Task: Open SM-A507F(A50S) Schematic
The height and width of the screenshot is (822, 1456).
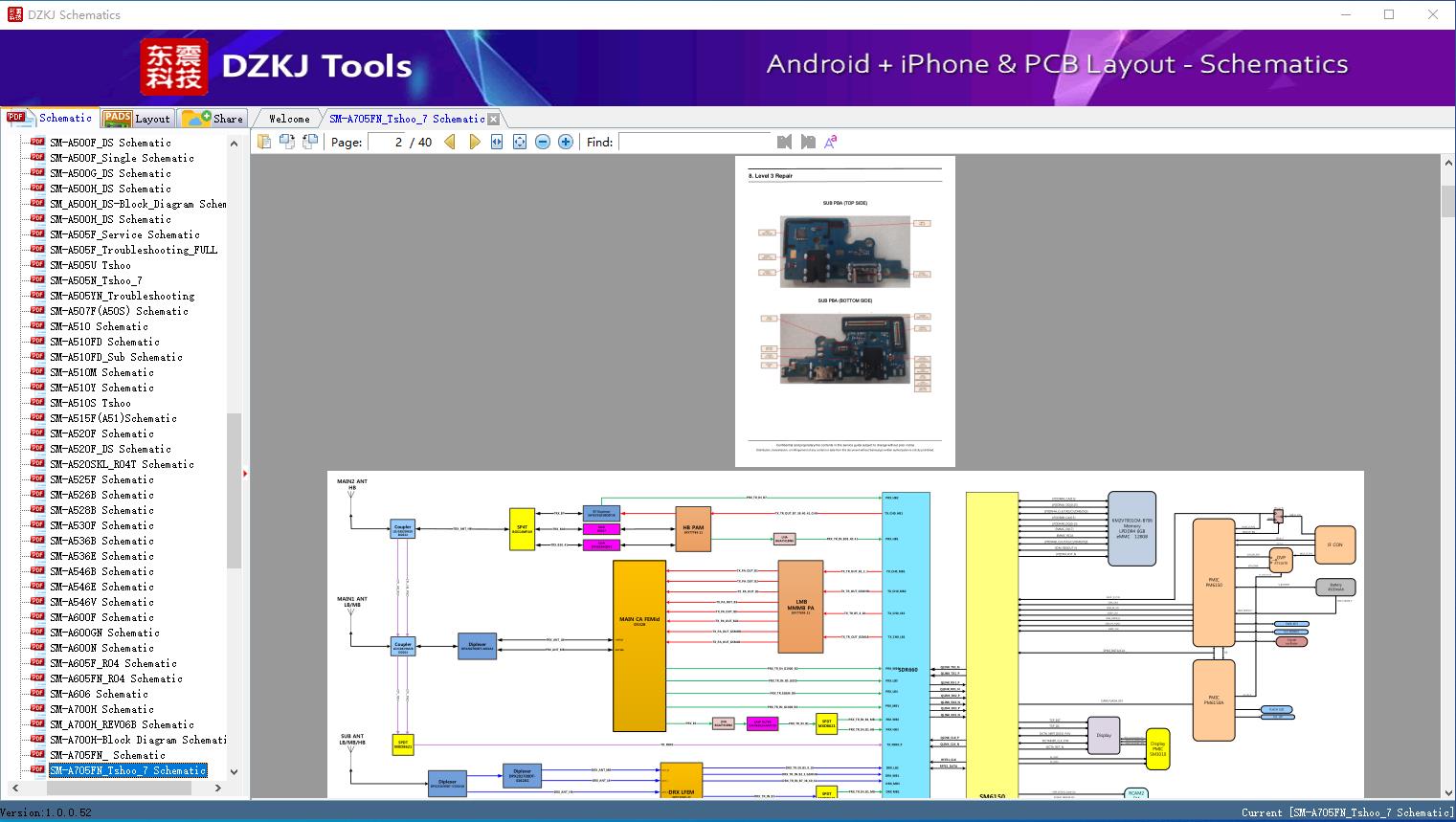Action: [119, 311]
